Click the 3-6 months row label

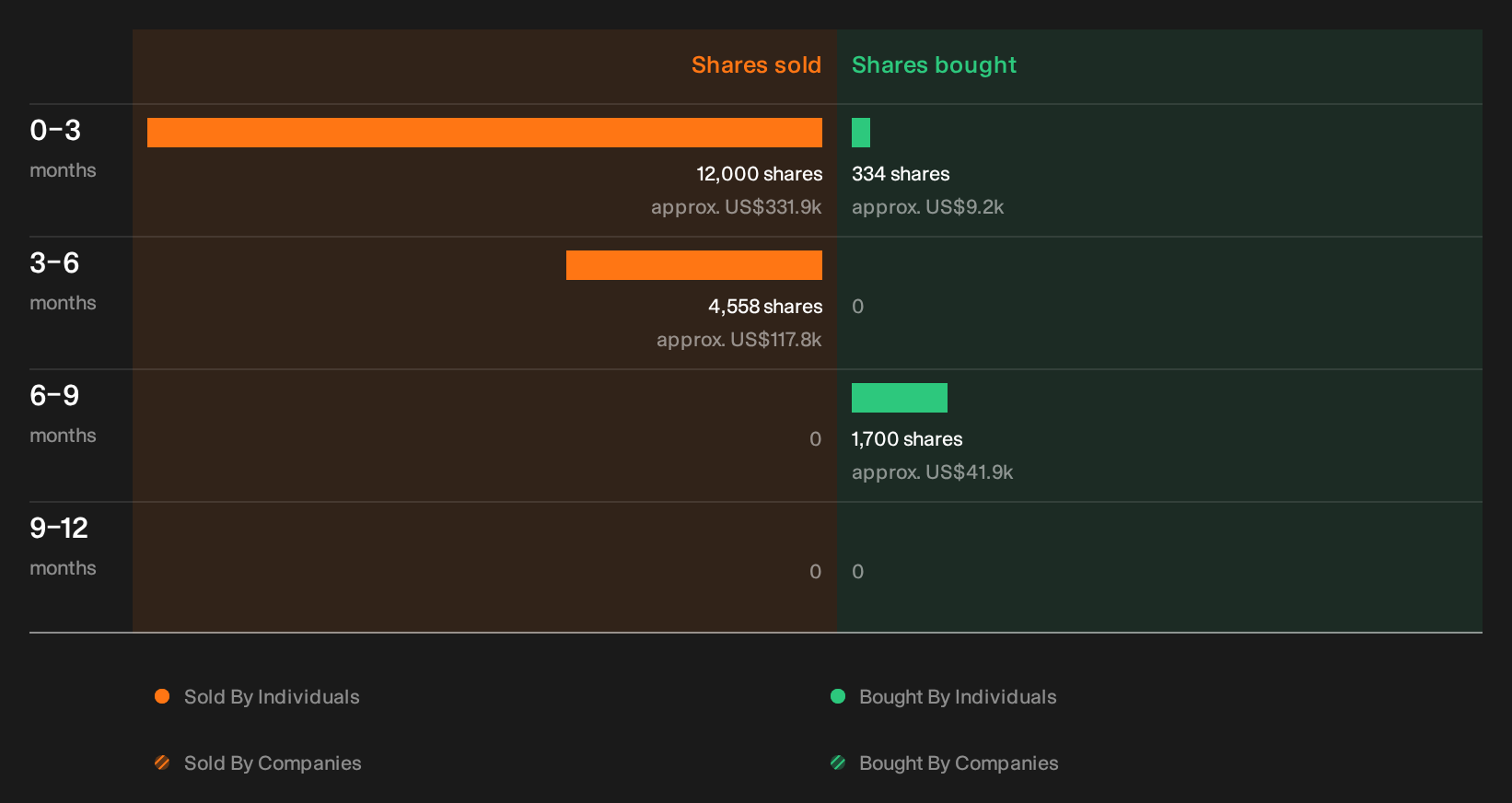point(63,282)
